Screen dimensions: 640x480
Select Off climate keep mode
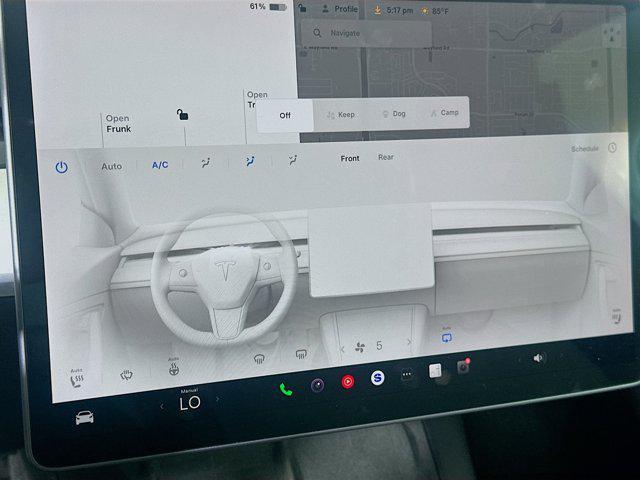point(285,116)
